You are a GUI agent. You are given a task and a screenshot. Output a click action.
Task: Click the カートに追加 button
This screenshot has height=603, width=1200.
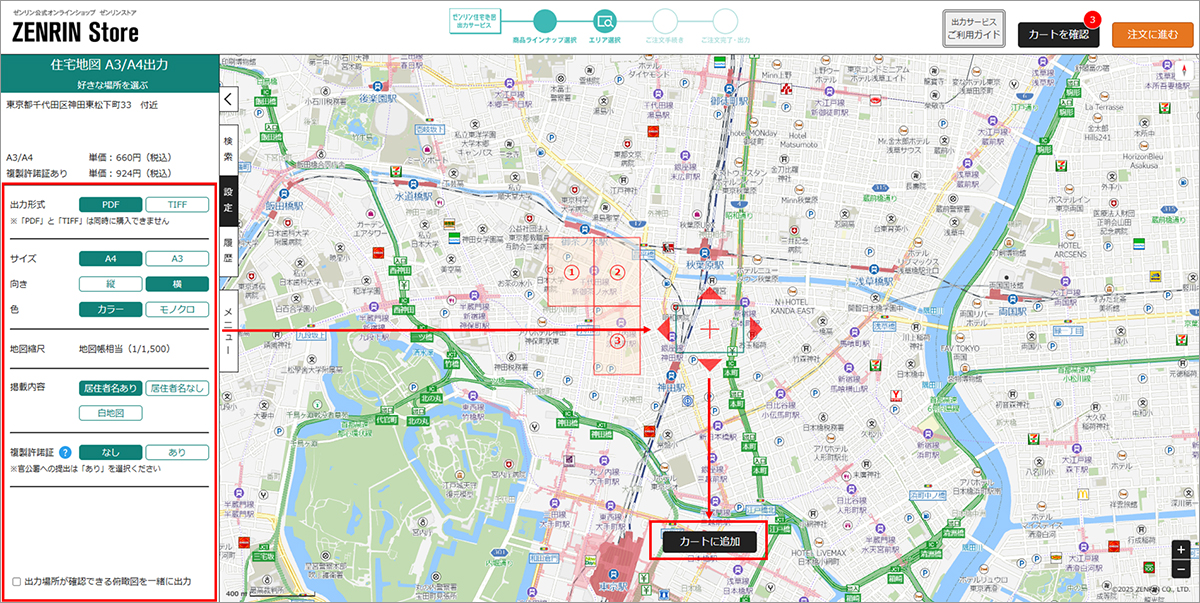[x=709, y=541]
